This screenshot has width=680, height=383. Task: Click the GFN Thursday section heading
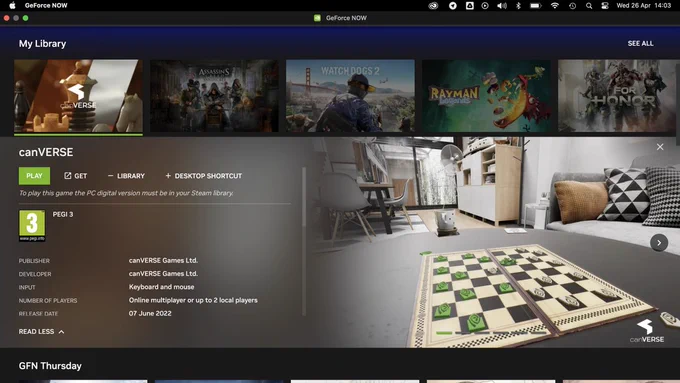point(50,366)
